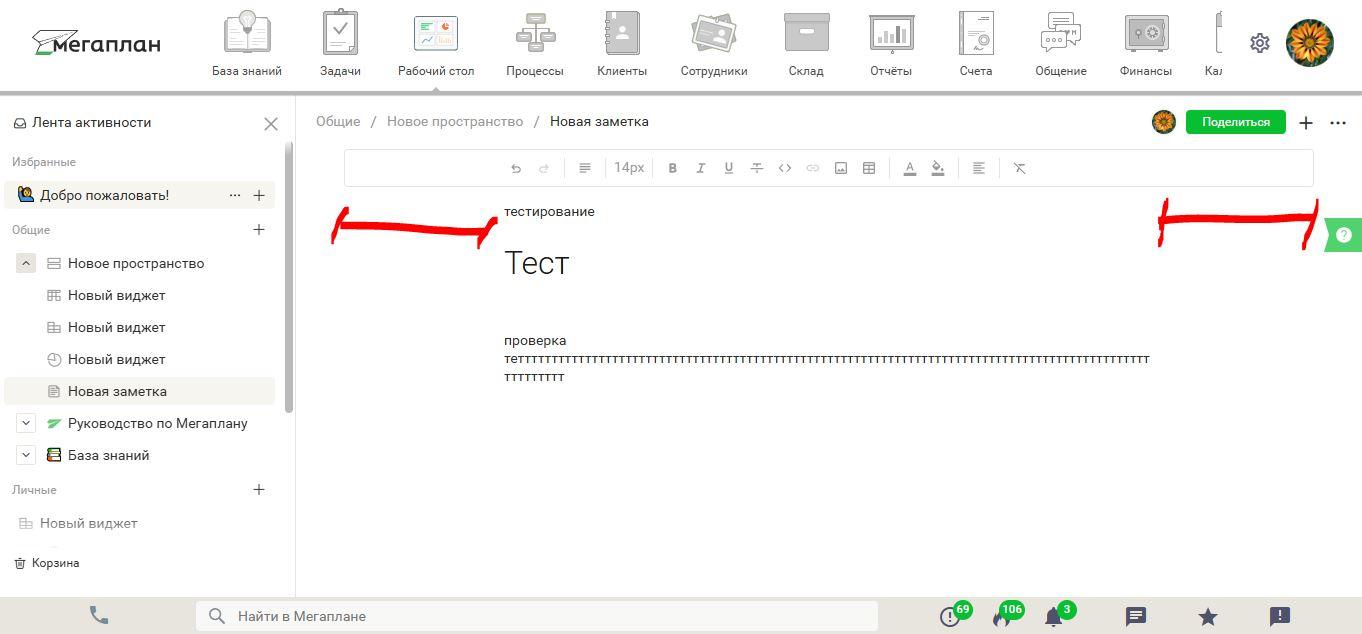
Task: Click the Мегаплан logo
Action: 97,43
